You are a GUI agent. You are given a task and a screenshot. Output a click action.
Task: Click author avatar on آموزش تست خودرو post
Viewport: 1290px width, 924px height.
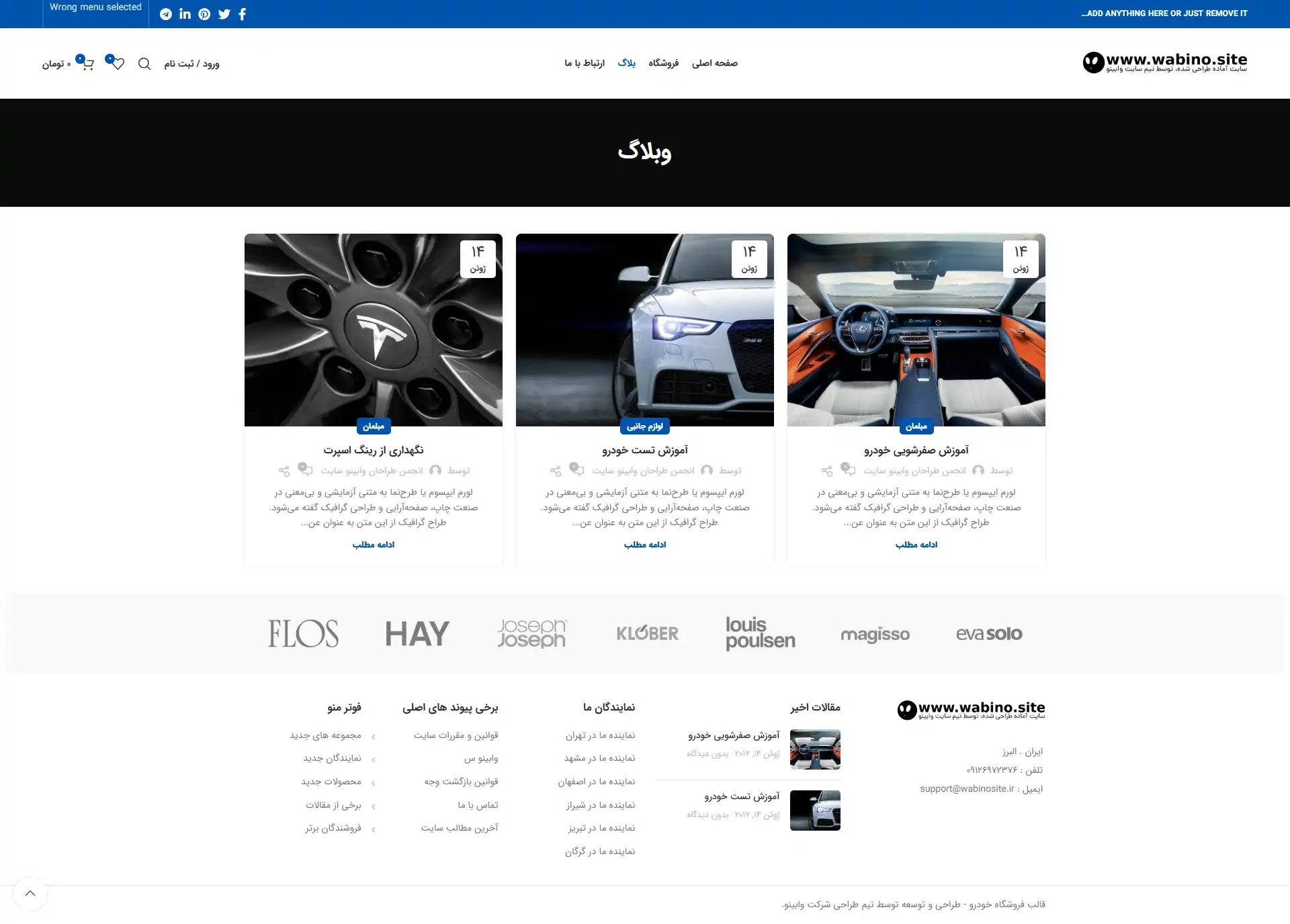pyautogui.click(x=707, y=471)
